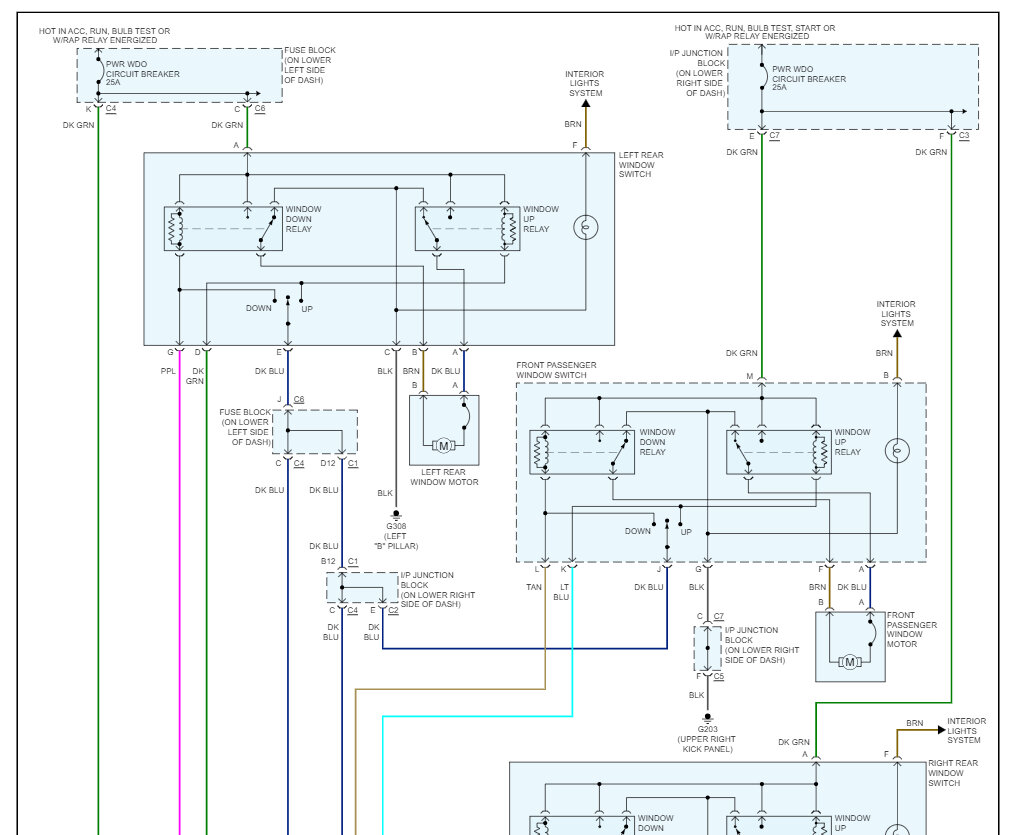This screenshot has height=835, width=1012.
Task: Click 'HOT IN ACC, RUN, BULB TEST OR' header at top left
Action: pos(105,31)
